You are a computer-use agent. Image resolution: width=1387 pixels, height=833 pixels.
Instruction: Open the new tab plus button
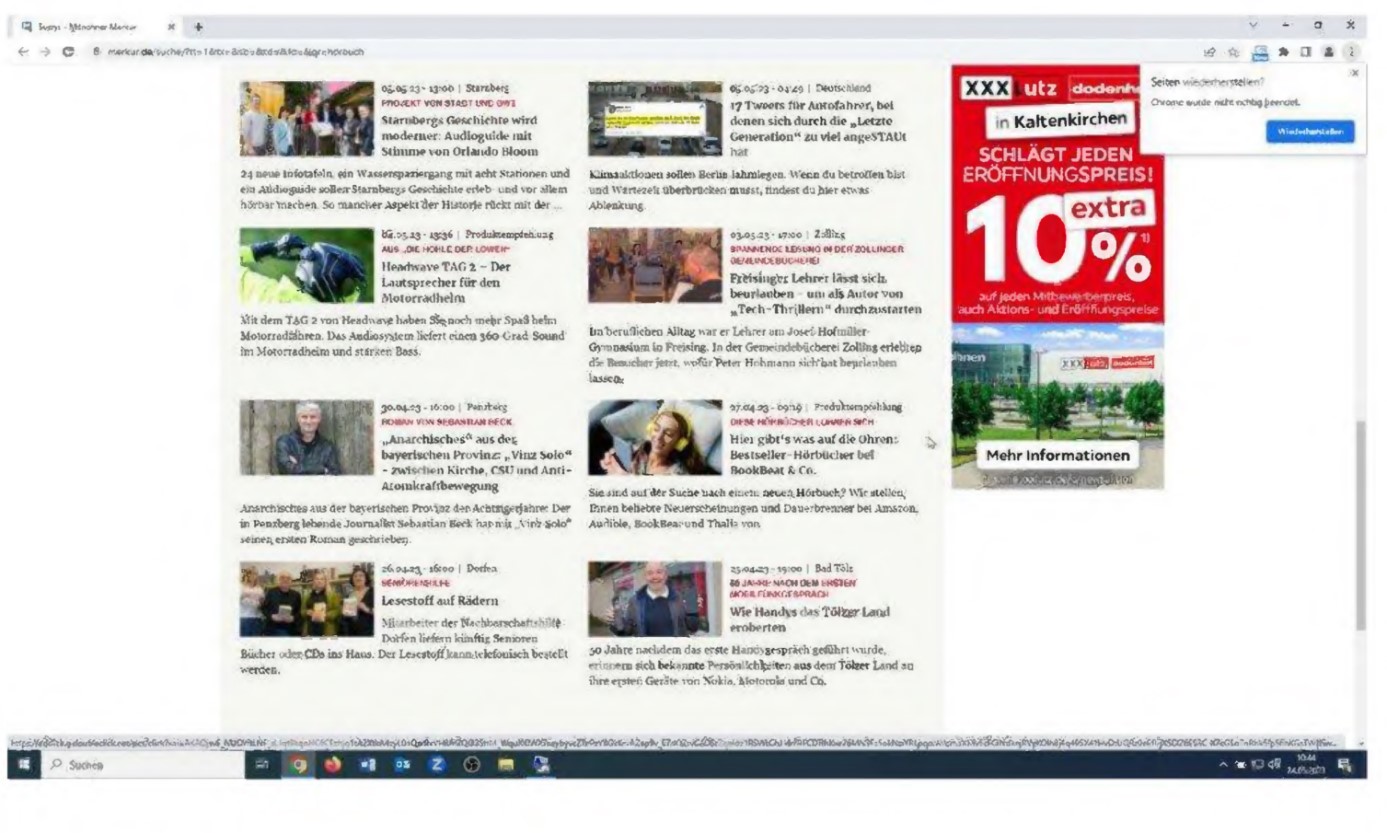[198, 25]
